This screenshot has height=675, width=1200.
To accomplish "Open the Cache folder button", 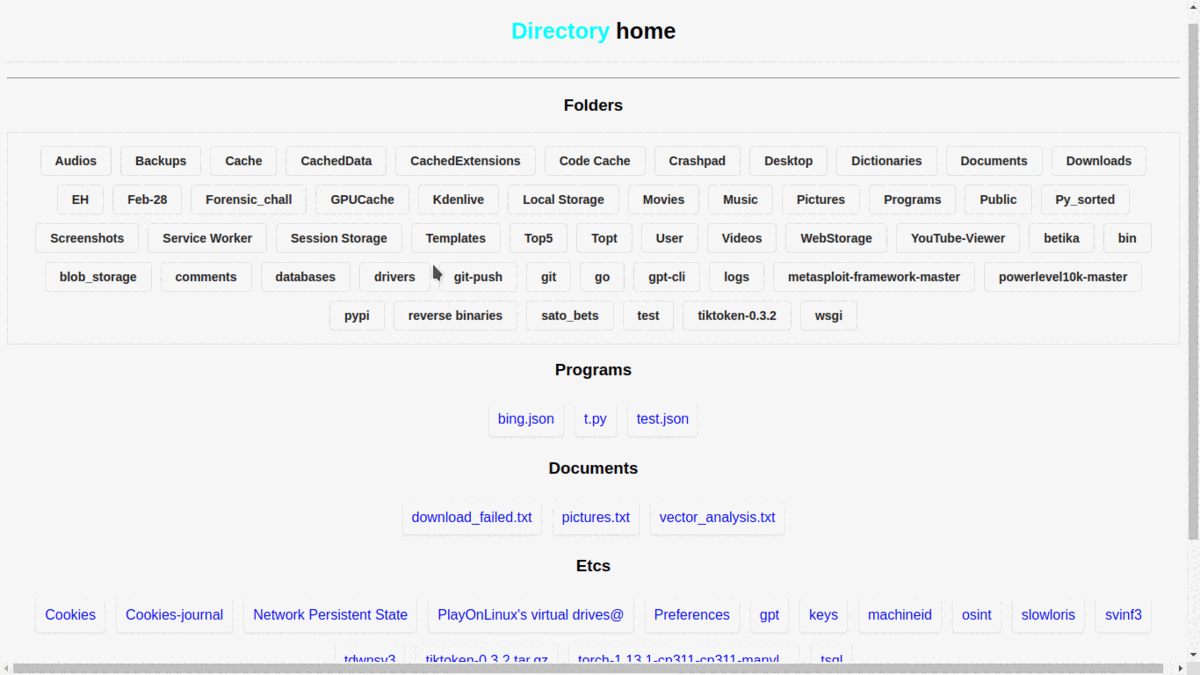I will coord(244,161).
